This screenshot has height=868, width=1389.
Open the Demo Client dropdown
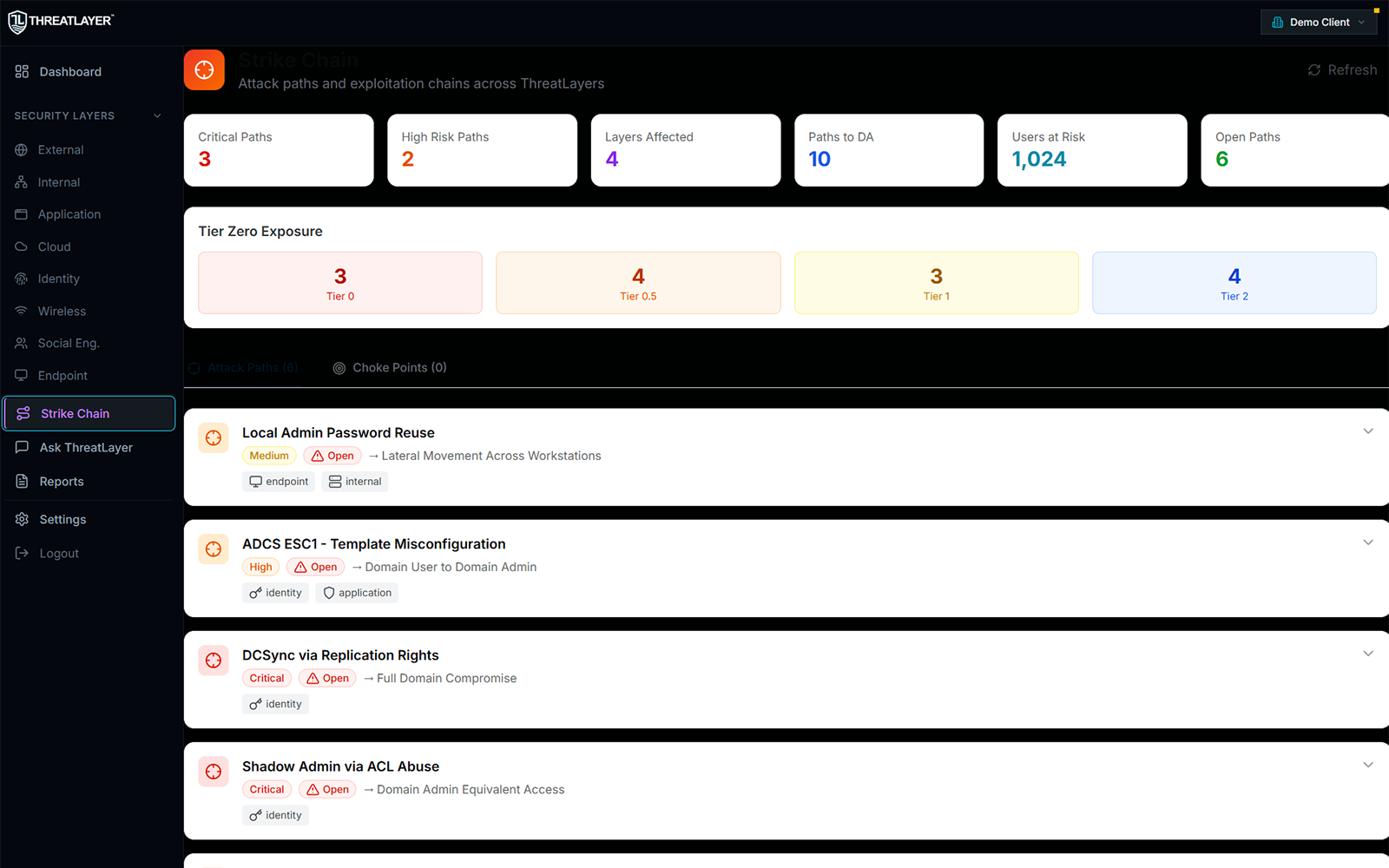pos(1319,22)
